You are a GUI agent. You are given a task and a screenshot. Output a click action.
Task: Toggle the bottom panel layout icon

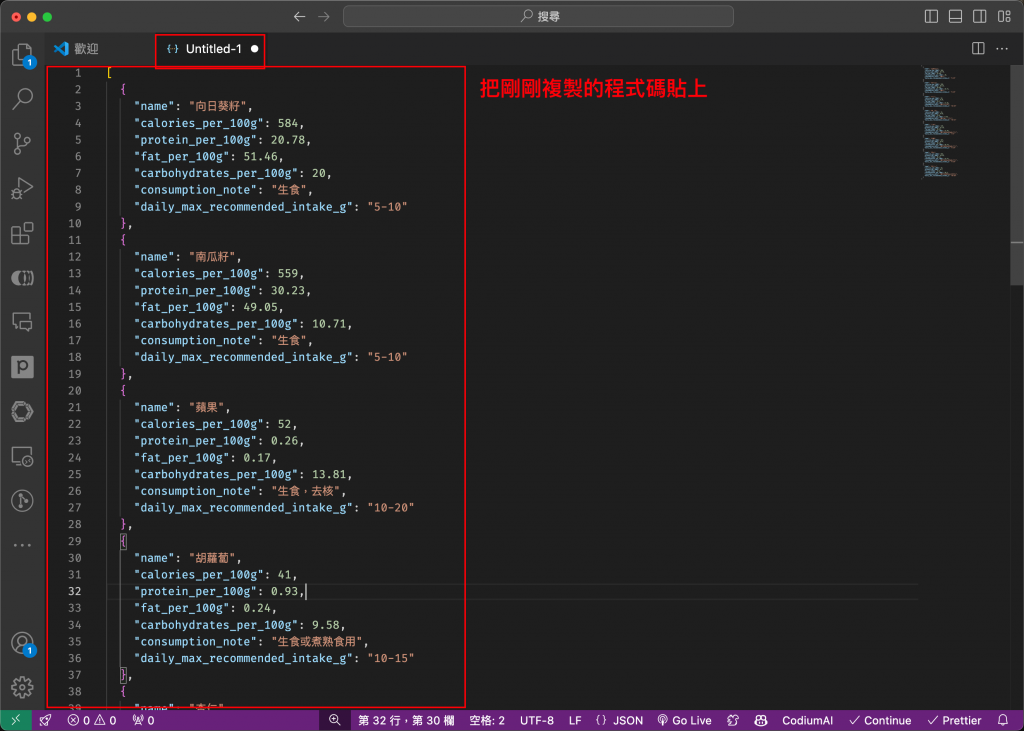(x=955, y=16)
